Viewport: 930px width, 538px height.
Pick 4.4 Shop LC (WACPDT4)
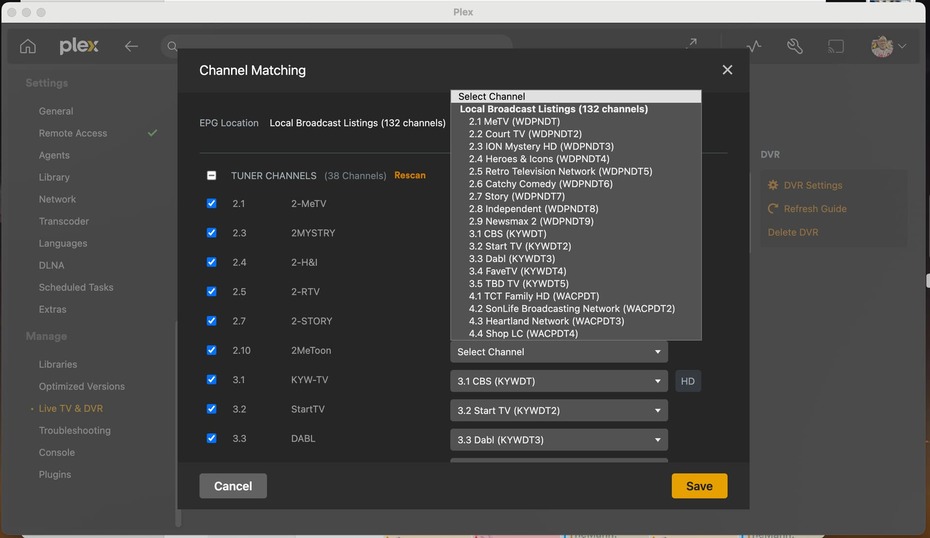pyautogui.click(x=575, y=333)
